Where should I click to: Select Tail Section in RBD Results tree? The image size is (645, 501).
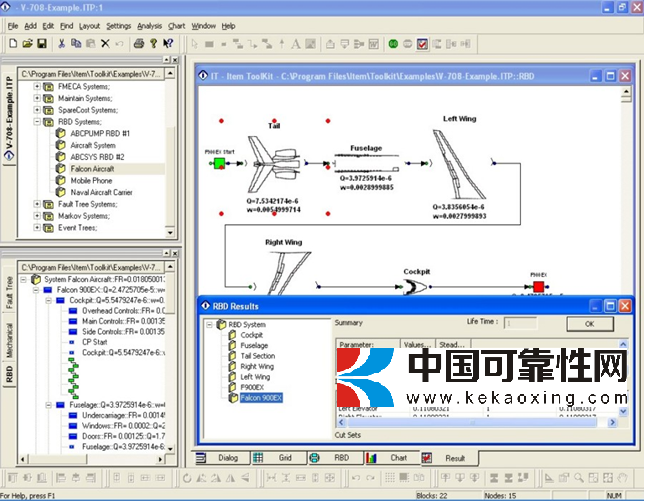257,356
